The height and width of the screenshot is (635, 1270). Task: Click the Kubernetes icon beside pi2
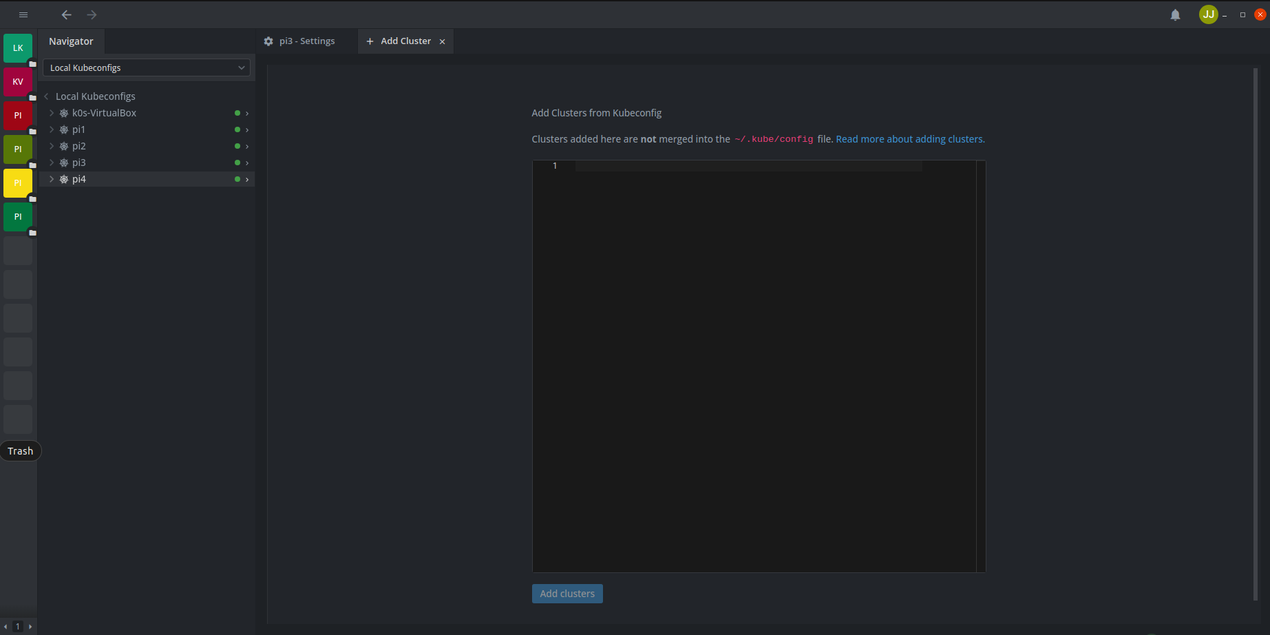[64, 146]
